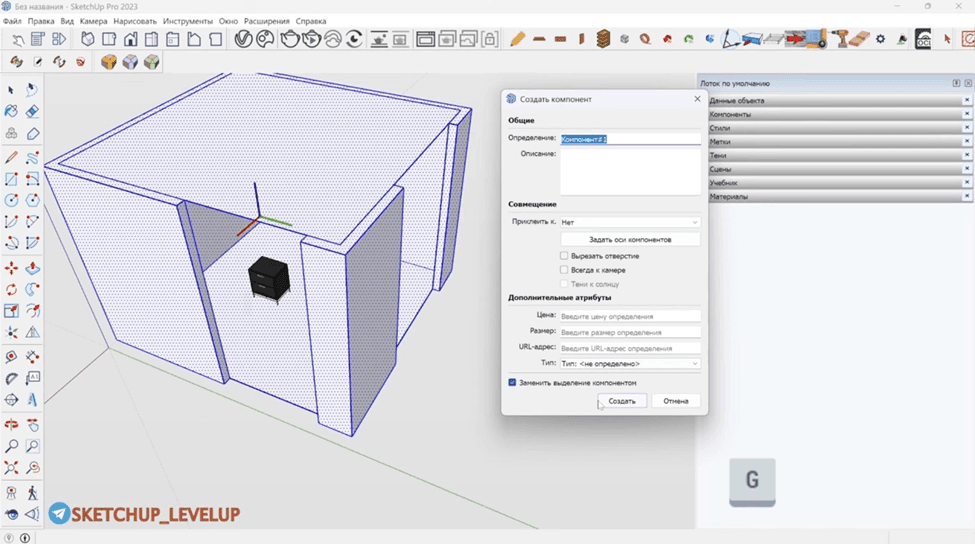Uncheck Заменить выделение компонентом
The image size is (975, 544).
point(512,382)
